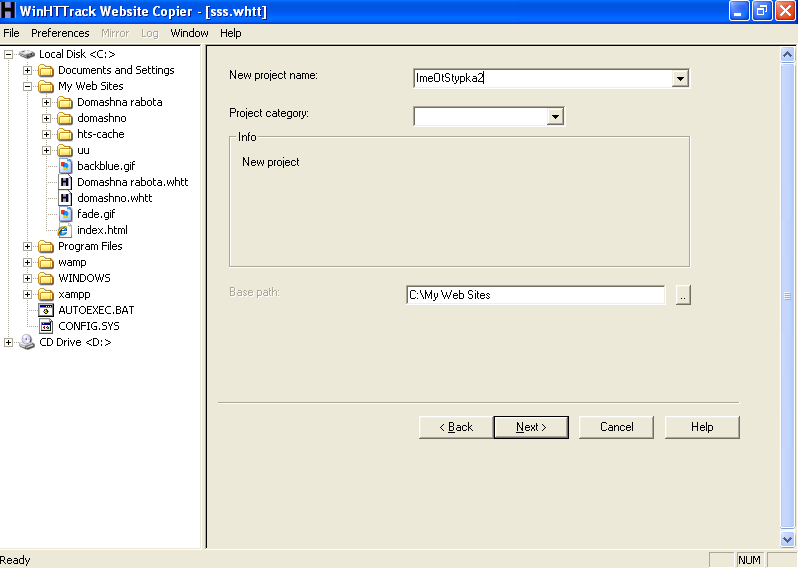Open the New project name dropdown arrow

pyautogui.click(x=680, y=78)
